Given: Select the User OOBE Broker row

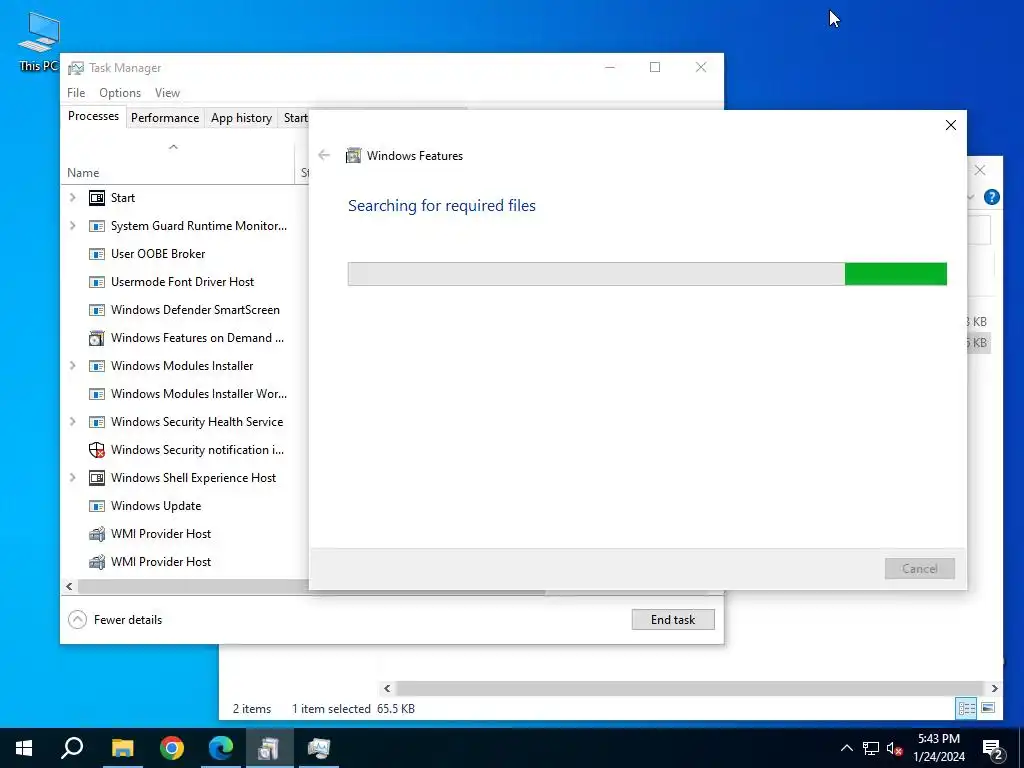Looking at the screenshot, I should [185, 254].
